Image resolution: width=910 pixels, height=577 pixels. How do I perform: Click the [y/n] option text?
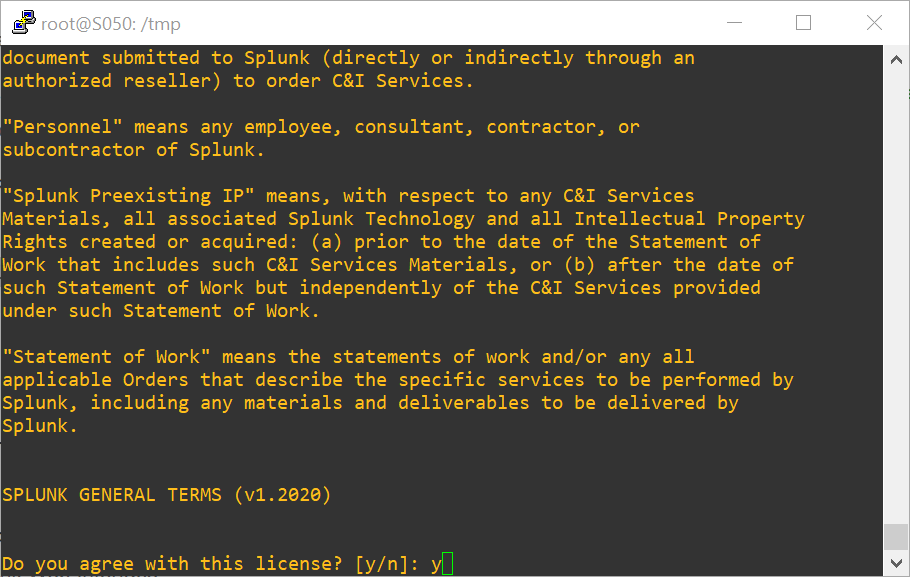coord(381,564)
